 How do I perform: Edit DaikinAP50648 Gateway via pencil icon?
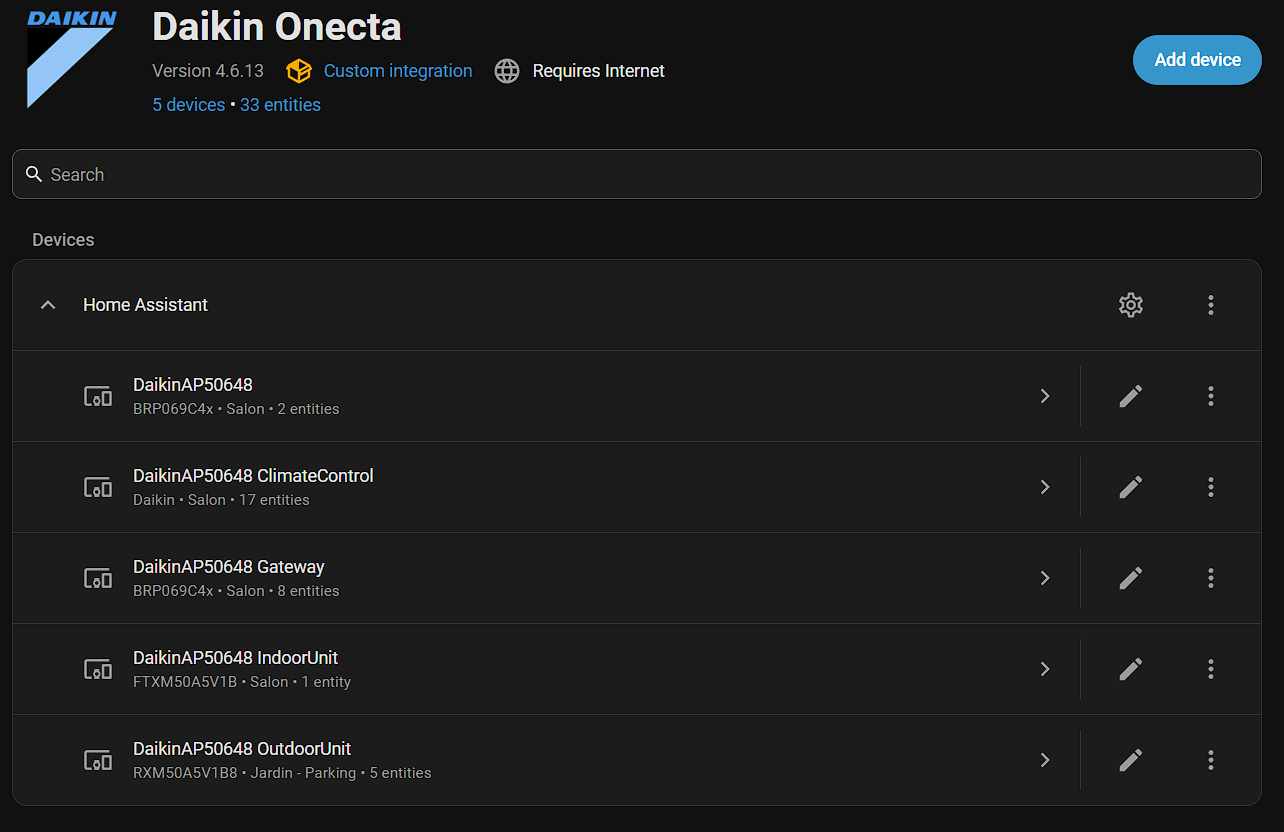coord(1130,578)
